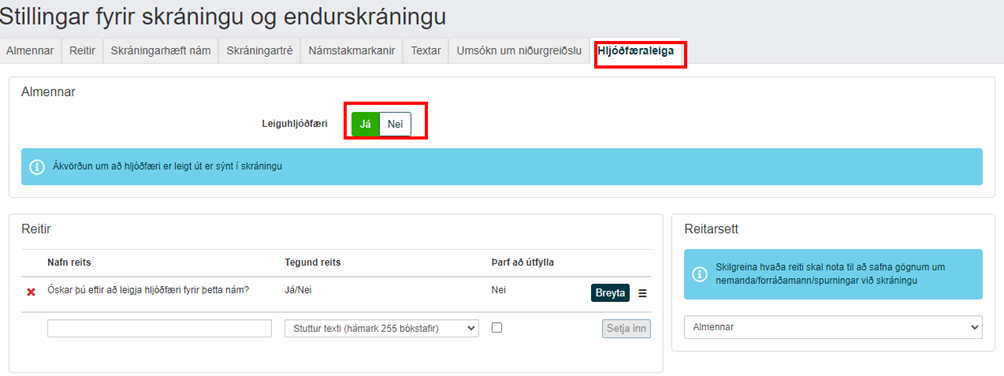Click info icon in Ákvörðun notice banner
The image size is (1004, 376).
tap(37, 167)
